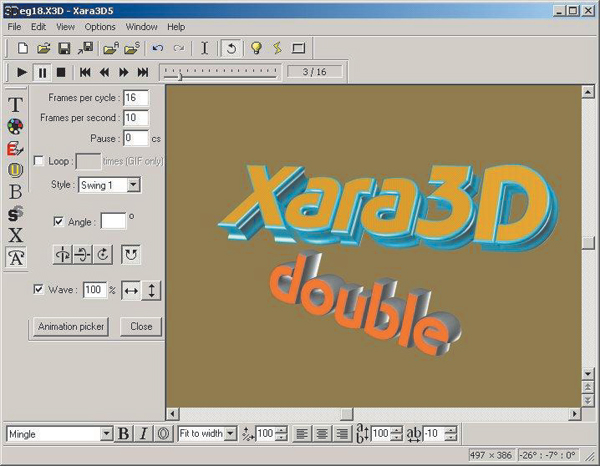The width and height of the screenshot is (600, 466).
Task: Enable the Loop checkbox
Action: pos(39,161)
